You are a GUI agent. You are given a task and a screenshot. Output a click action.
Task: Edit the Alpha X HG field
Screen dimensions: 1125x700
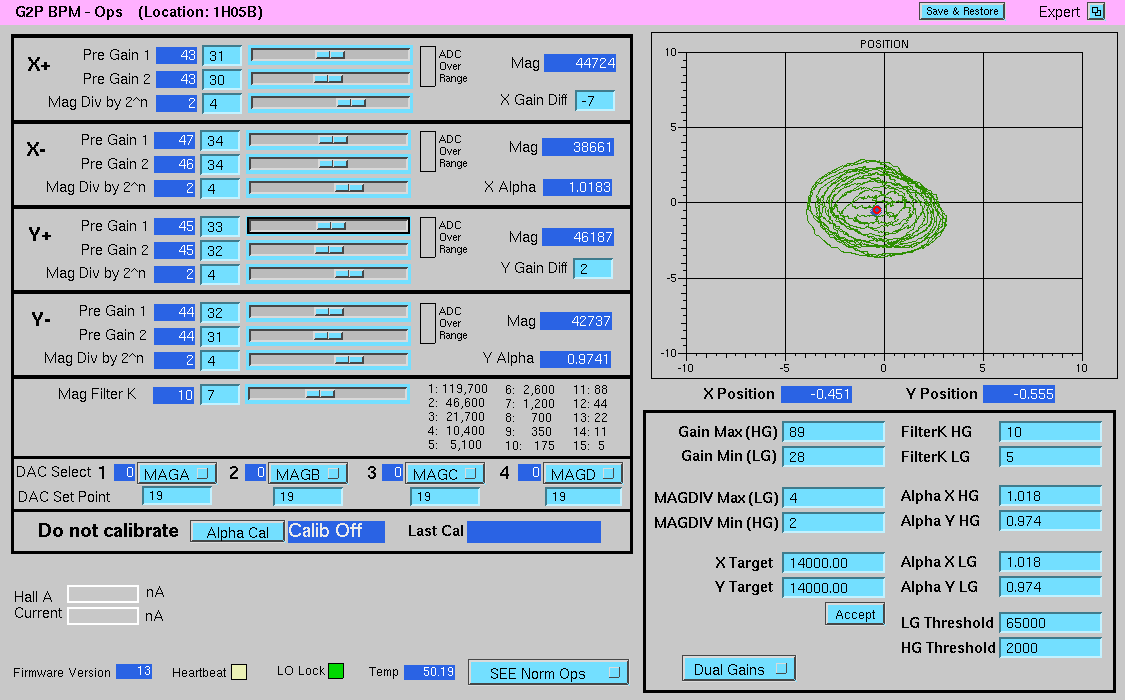coord(1050,496)
